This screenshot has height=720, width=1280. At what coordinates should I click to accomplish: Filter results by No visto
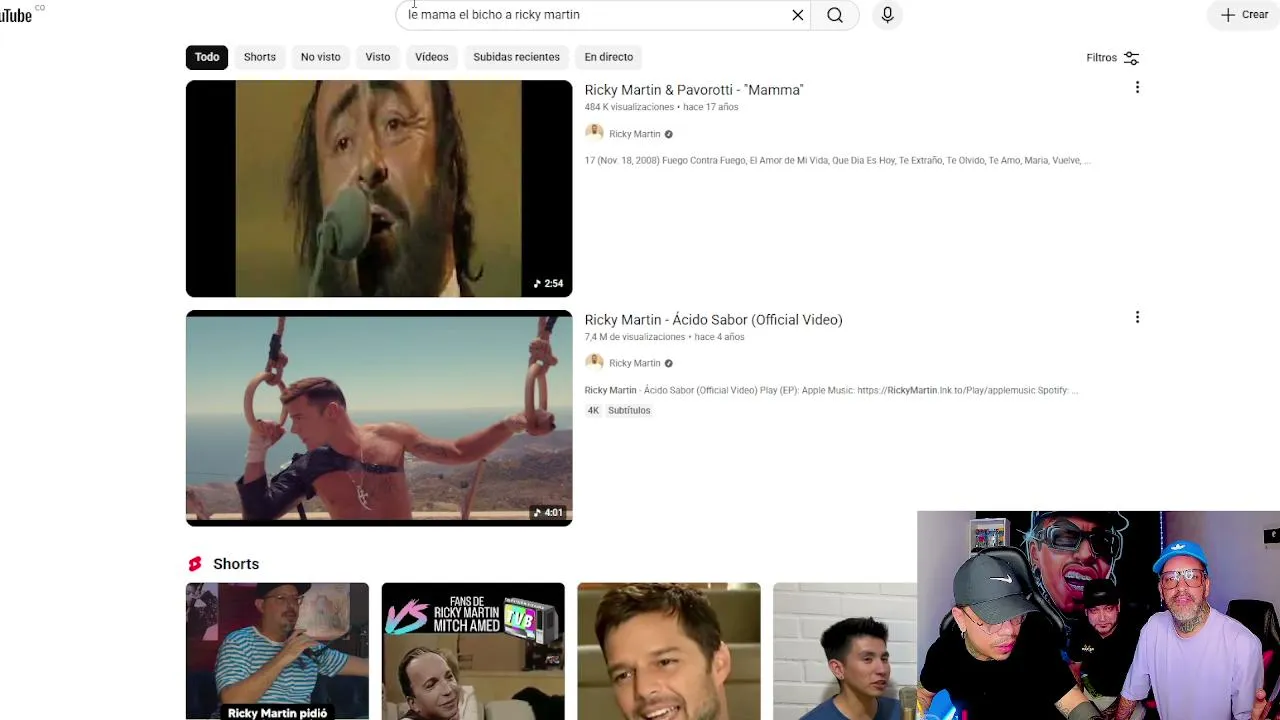(321, 57)
